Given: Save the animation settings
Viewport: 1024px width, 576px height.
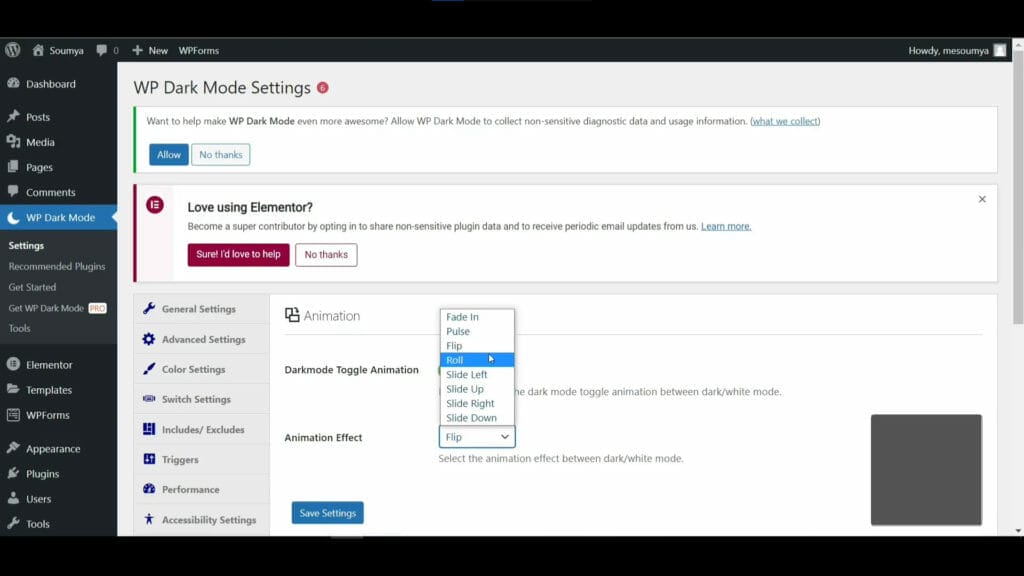Looking at the screenshot, I should 328,513.
